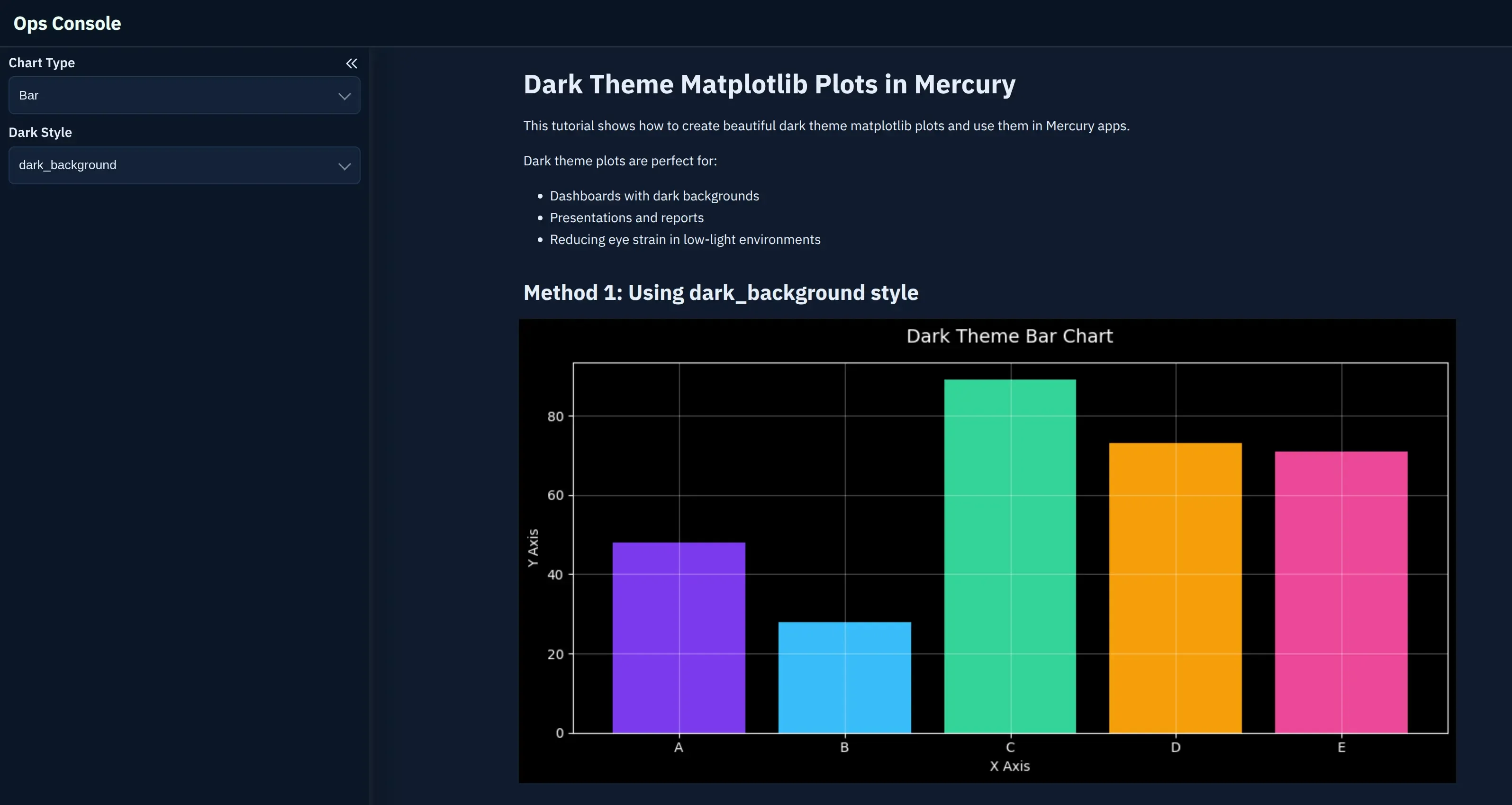This screenshot has height=805, width=1512.
Task: Click the Ops Console header title
Action: point(67,24)
